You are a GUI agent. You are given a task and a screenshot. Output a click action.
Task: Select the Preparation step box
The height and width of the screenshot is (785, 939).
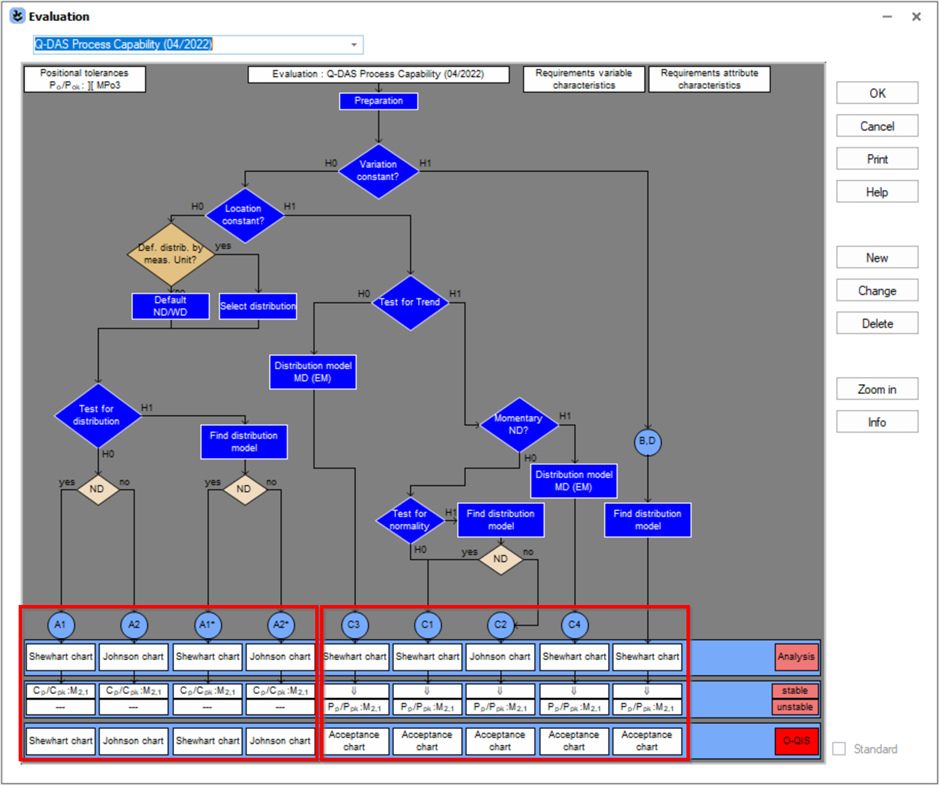(x=378, y=101)
